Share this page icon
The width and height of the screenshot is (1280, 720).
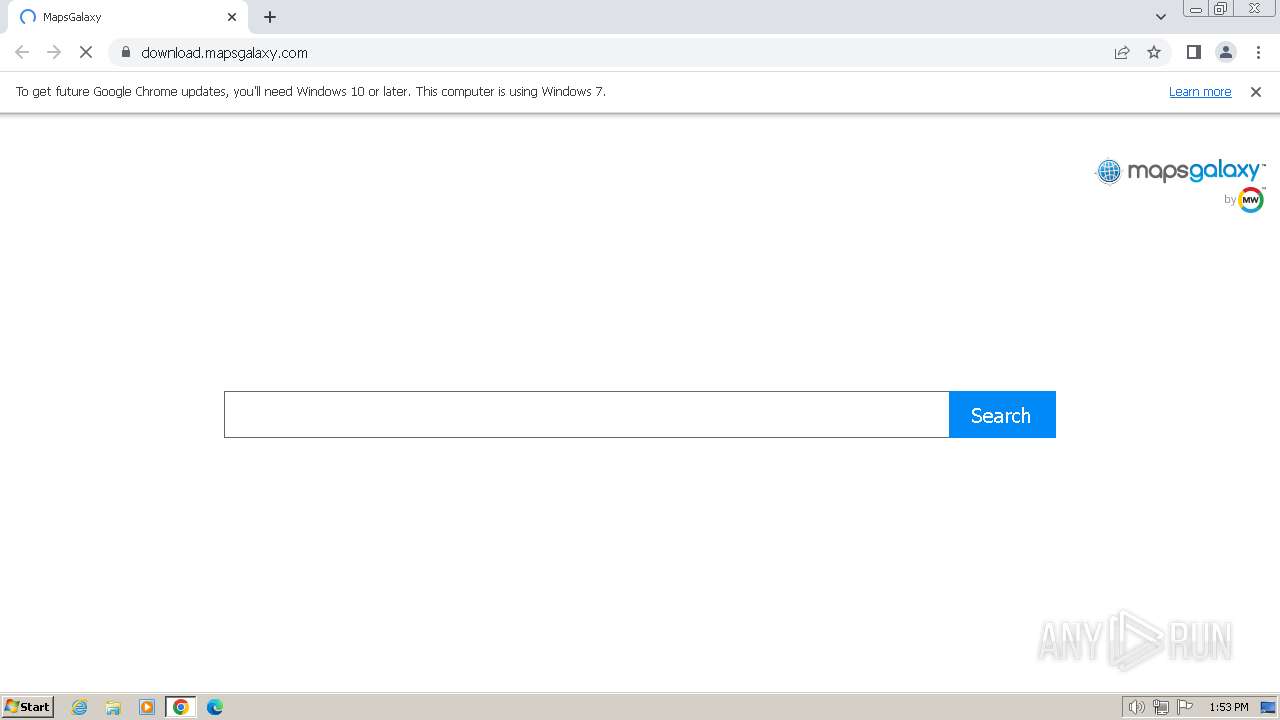[x=1122, y=52]
